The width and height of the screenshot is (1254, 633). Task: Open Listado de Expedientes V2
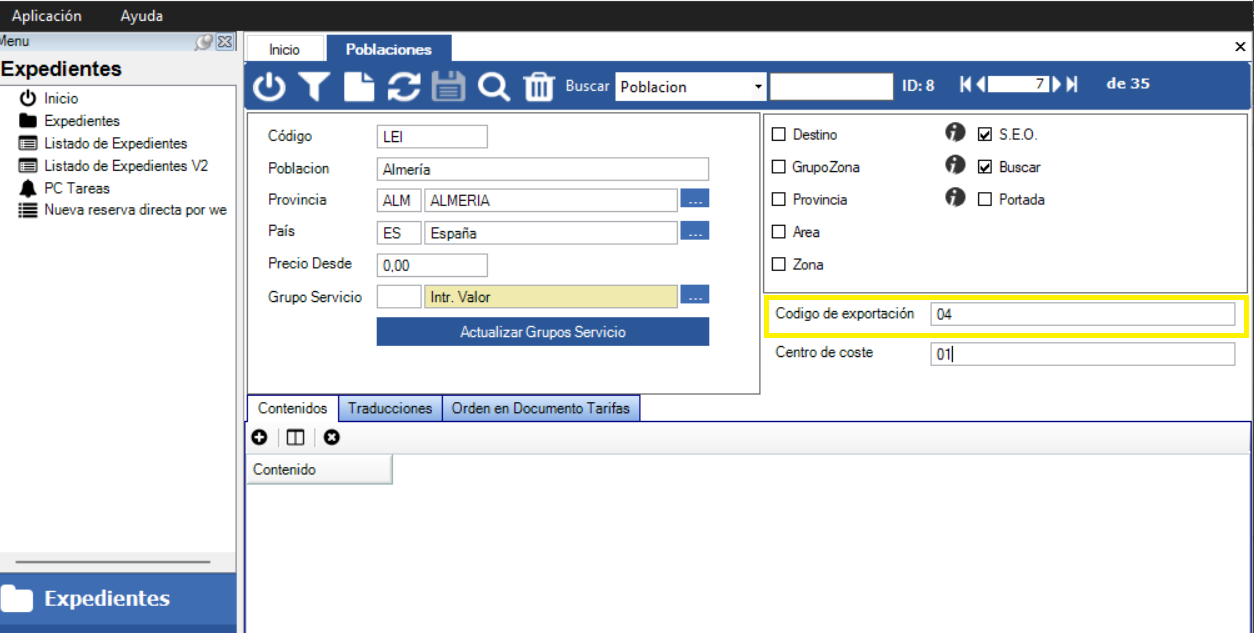[x=126, y=166]
